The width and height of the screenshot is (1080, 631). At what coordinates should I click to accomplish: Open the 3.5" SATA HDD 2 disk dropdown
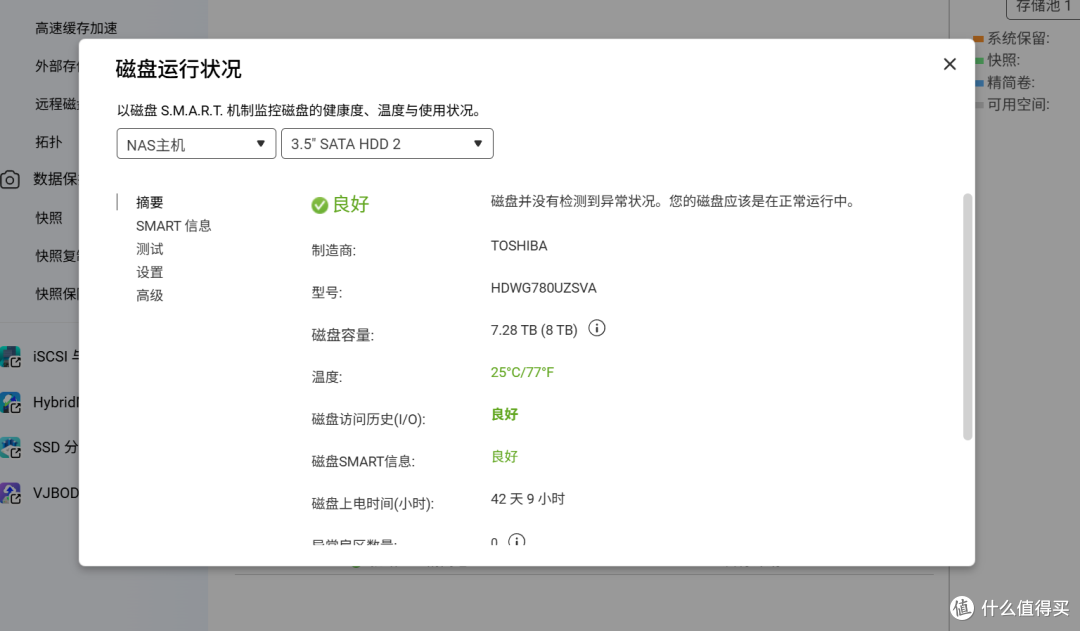[387, 144]
